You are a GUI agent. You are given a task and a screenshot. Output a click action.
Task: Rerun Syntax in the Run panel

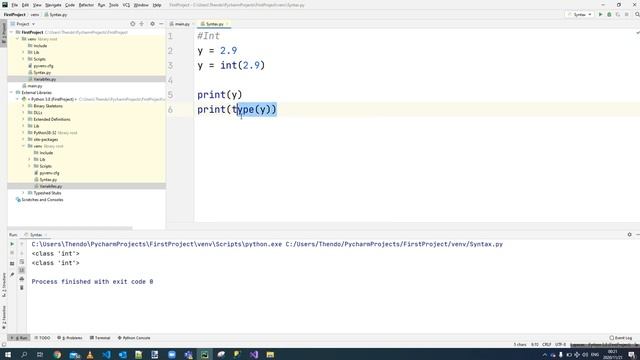tap(12, 244)
